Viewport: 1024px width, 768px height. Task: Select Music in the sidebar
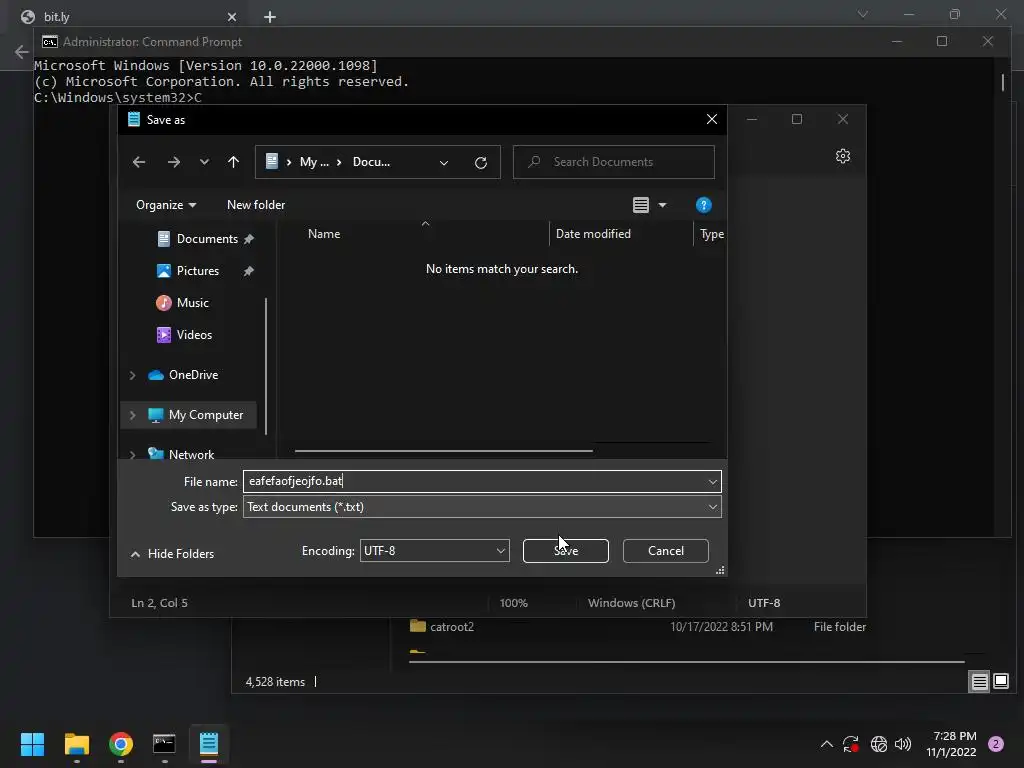point(193,303)
